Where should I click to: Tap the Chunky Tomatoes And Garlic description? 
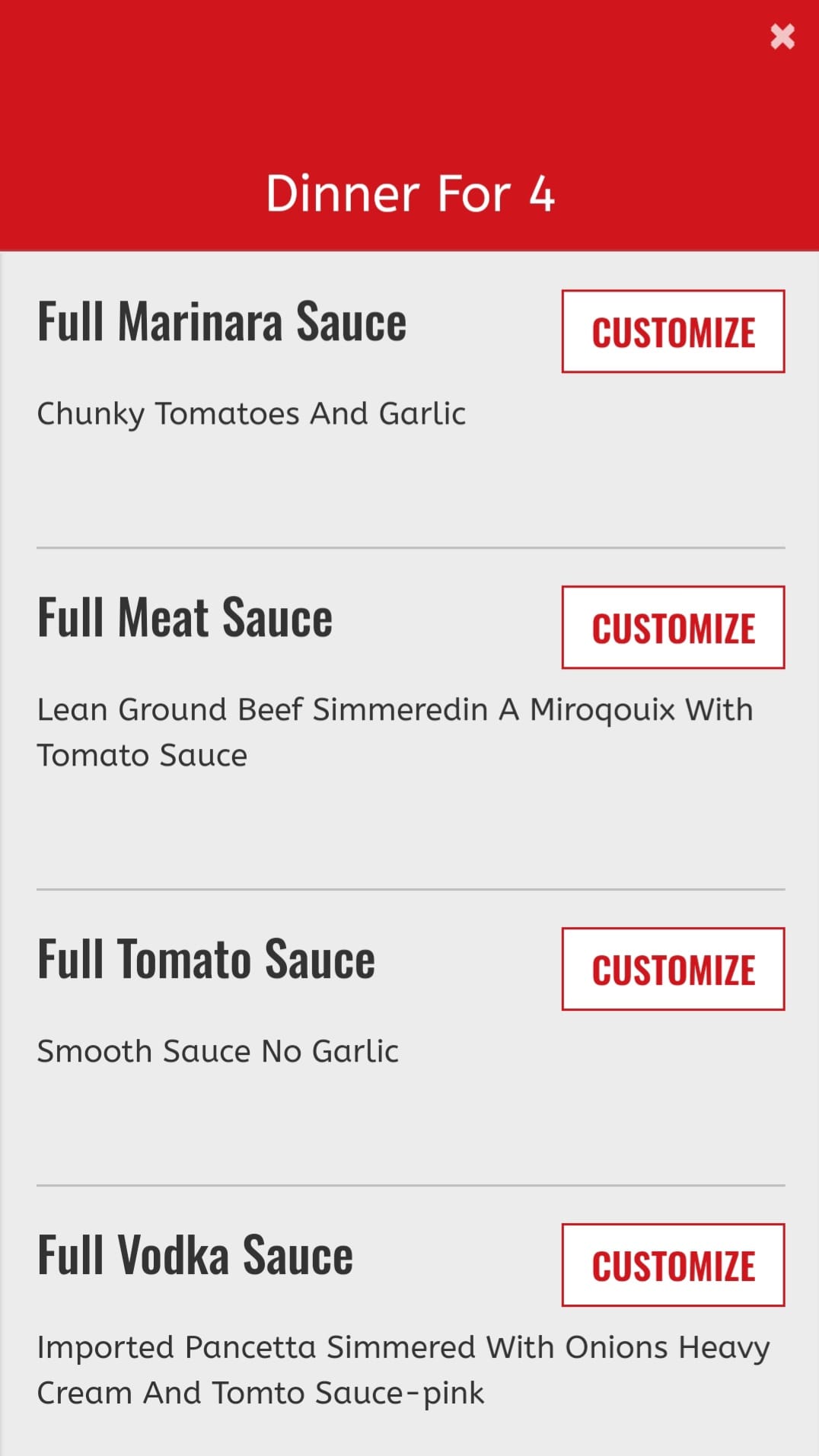pos(251,414)
